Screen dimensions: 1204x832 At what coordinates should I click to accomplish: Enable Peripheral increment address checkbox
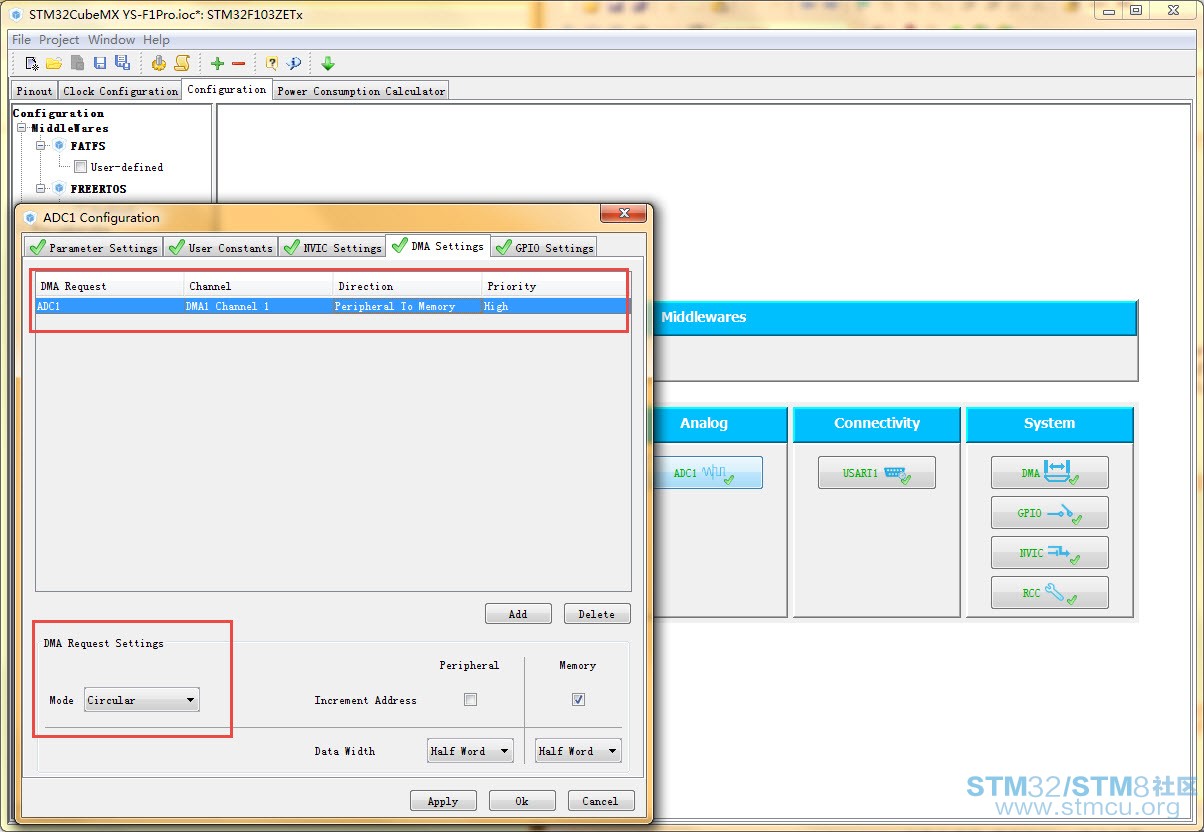tap(470, 700)
